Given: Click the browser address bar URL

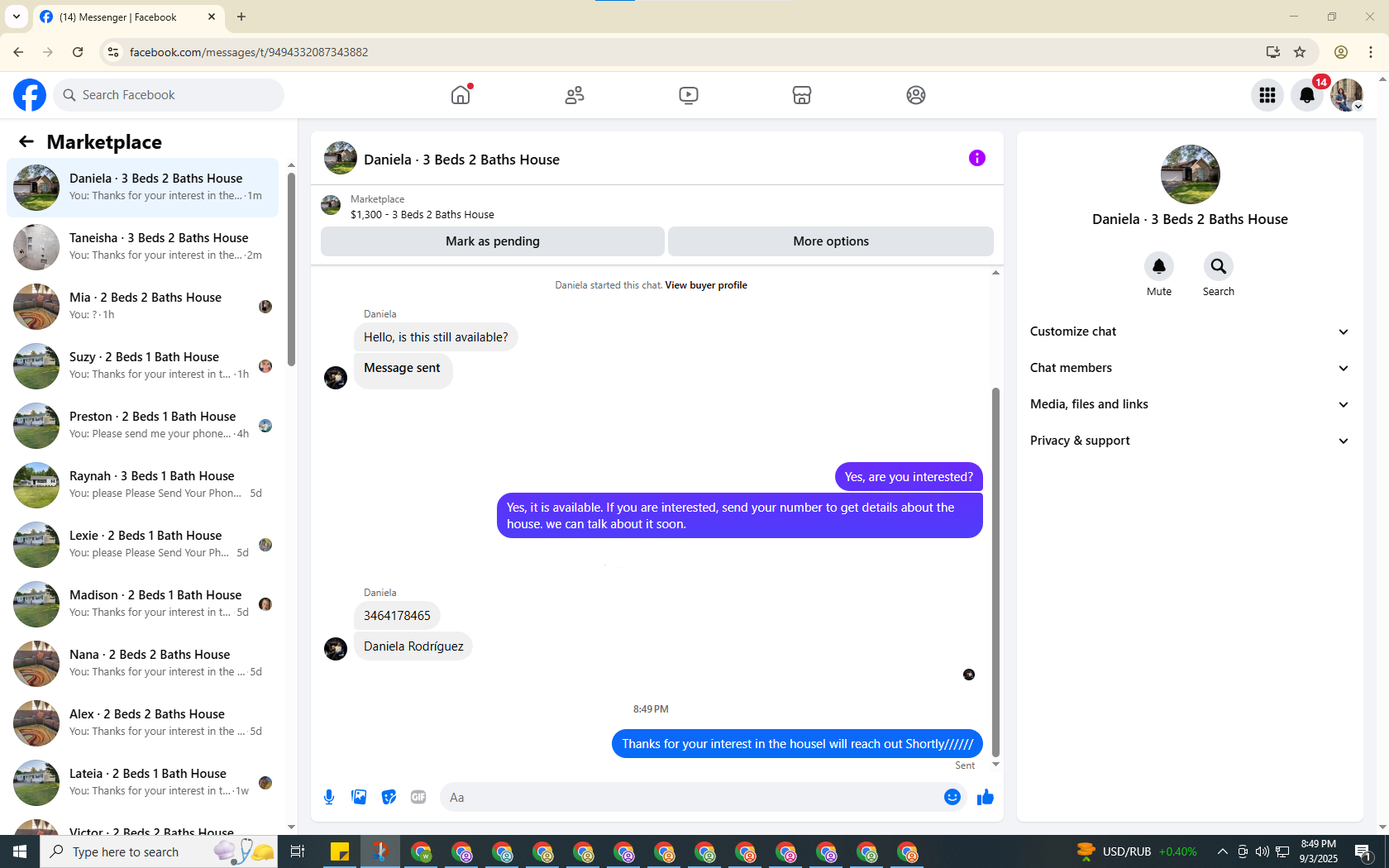Looking at the screenshot, I should click(249, 52).
